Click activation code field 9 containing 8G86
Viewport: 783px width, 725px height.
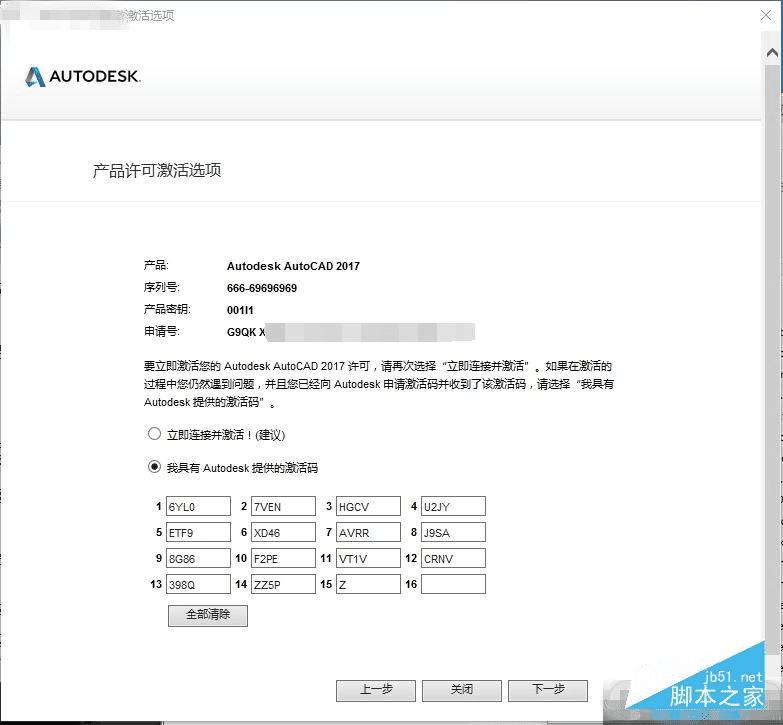(198, 558)
